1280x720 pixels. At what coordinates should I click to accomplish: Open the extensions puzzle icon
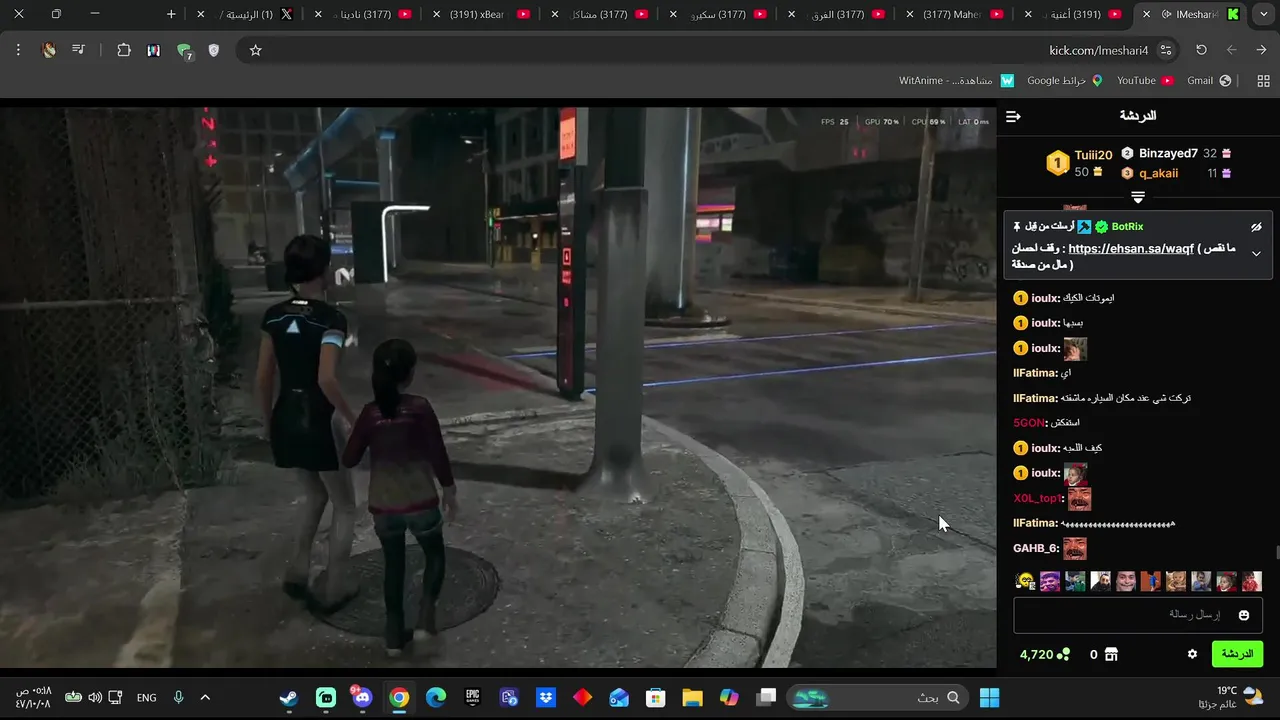tap(124, 50)
